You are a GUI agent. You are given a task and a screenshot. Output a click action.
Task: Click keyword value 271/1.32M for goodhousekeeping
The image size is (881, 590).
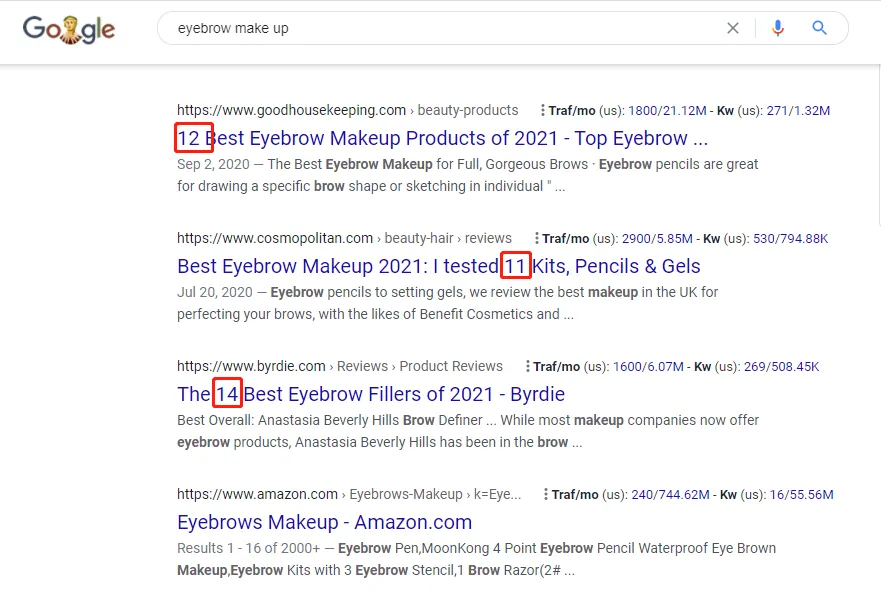pos(798,111)
